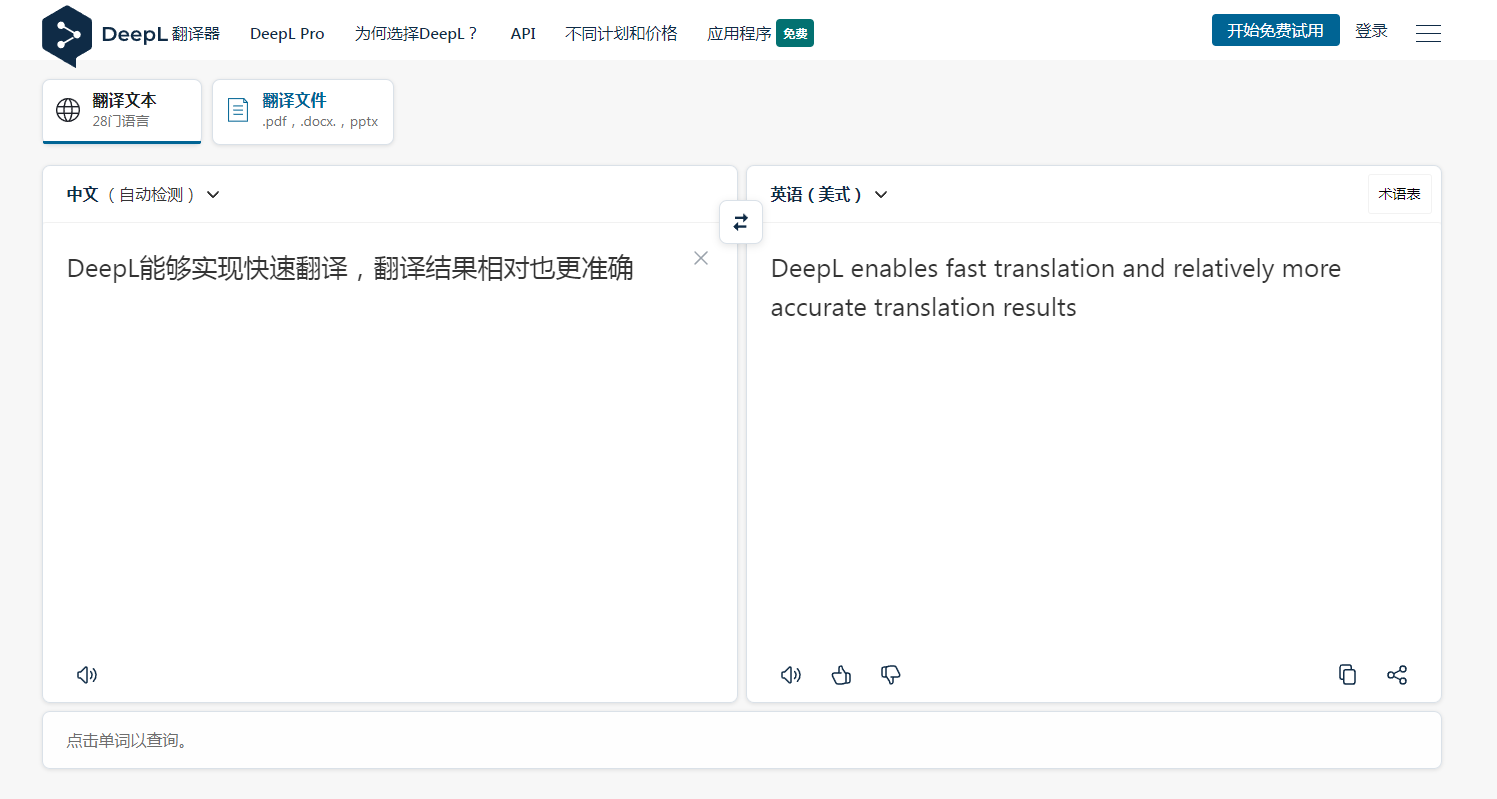The height and width of the screenshot is (799, 1497).
Task: Click the document icon in 翻译文件 tab
Action: (238, 110)
